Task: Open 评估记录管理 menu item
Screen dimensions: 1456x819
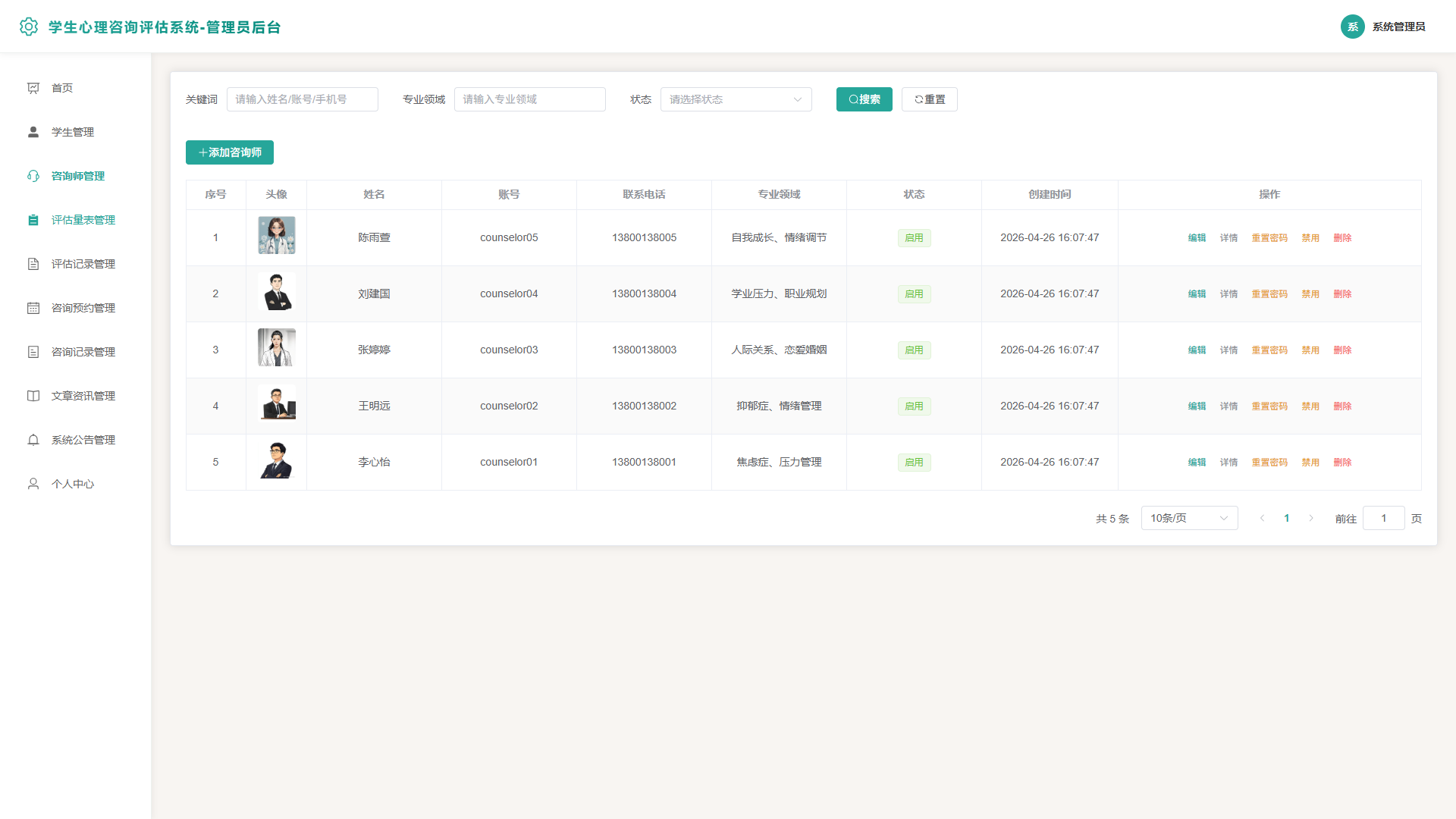Action: [x=83, y=264]
